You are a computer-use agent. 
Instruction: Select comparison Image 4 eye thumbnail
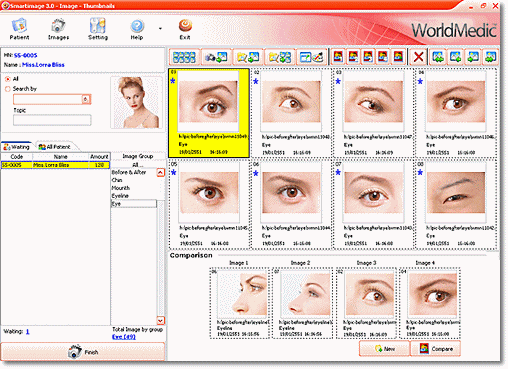tap(430, 303)
